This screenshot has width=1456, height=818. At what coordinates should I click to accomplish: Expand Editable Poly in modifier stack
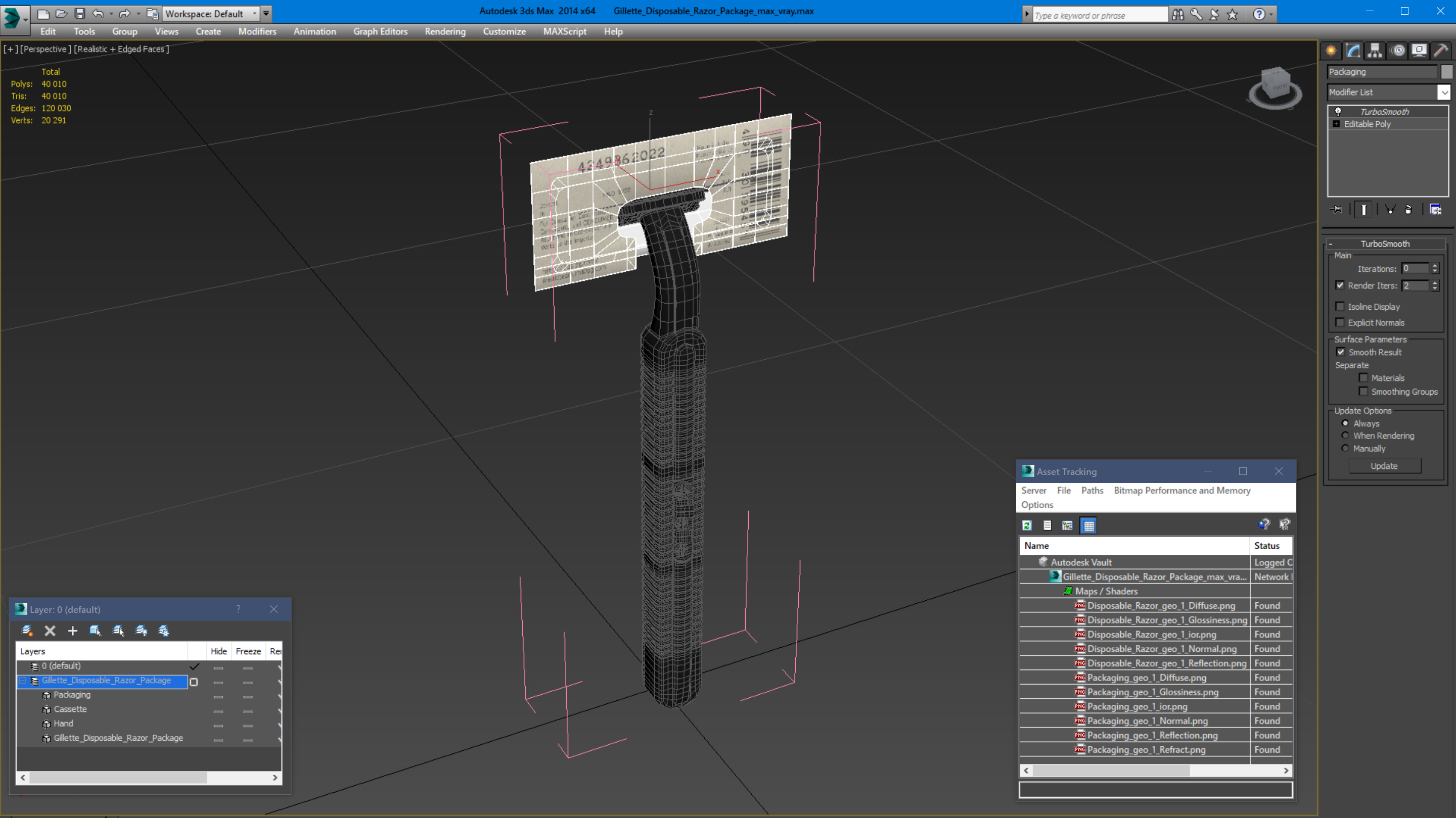point(1336,124)
